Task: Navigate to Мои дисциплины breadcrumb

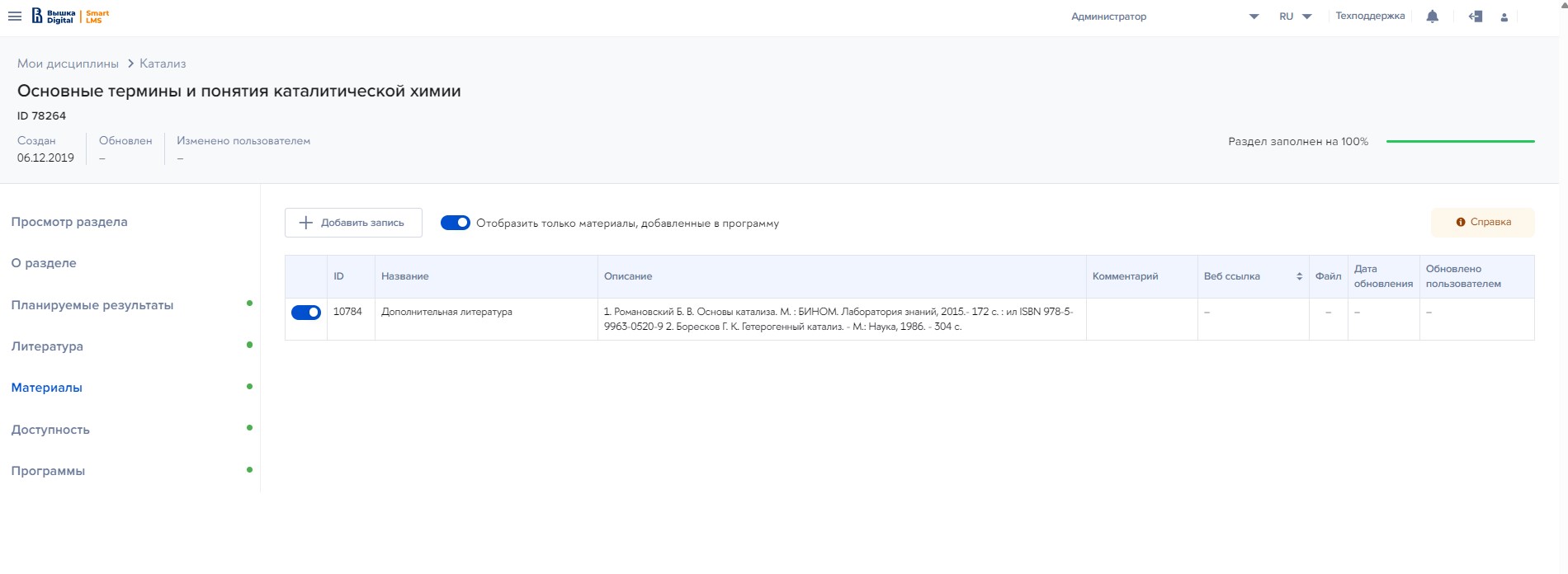Action: tap(68, 64)
